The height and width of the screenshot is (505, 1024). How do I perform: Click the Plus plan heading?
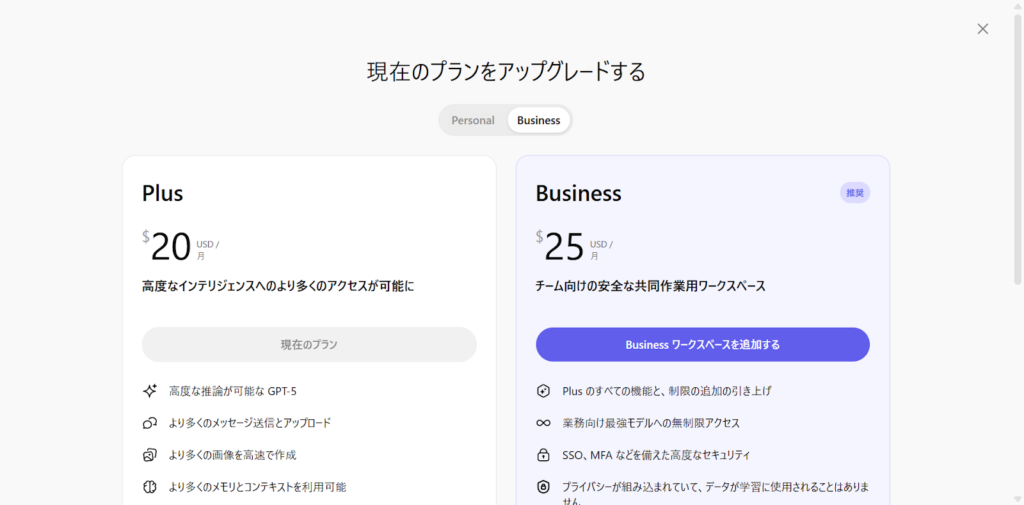pos(162,193)
